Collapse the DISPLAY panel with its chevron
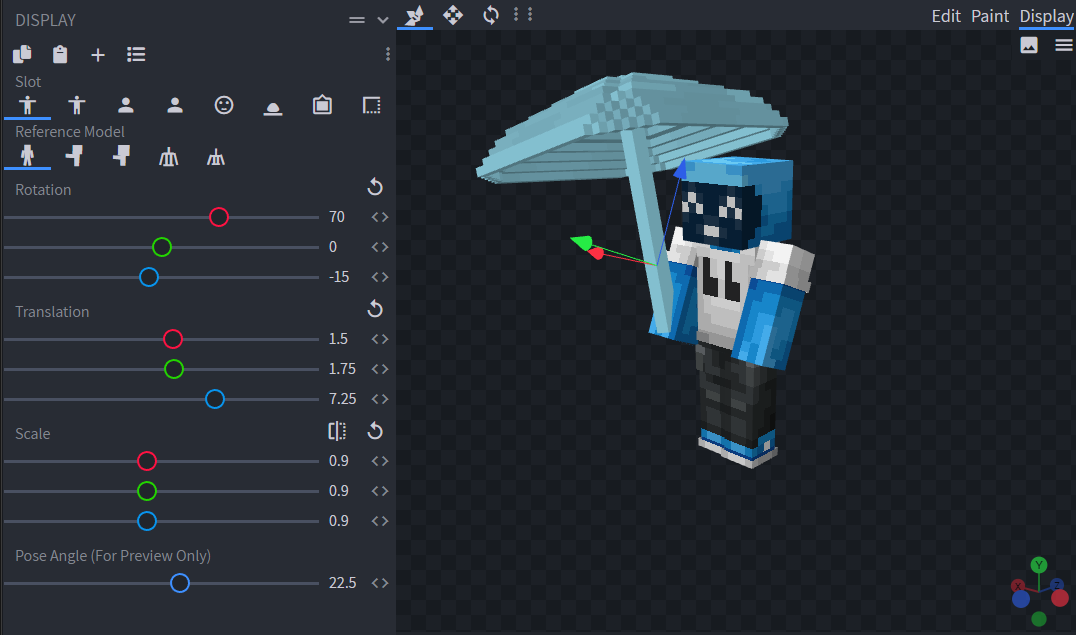Viewport: 1076px width, 635px height. click(382, 19)
